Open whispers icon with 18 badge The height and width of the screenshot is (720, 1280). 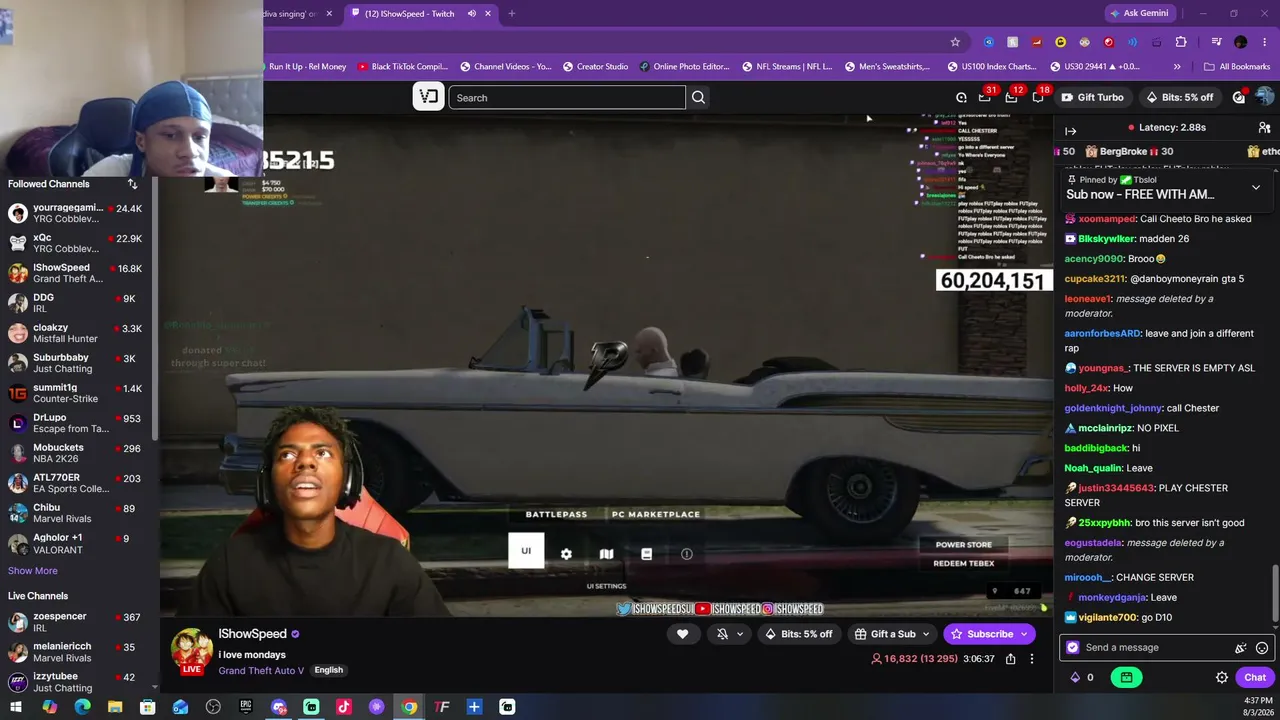1038,97
